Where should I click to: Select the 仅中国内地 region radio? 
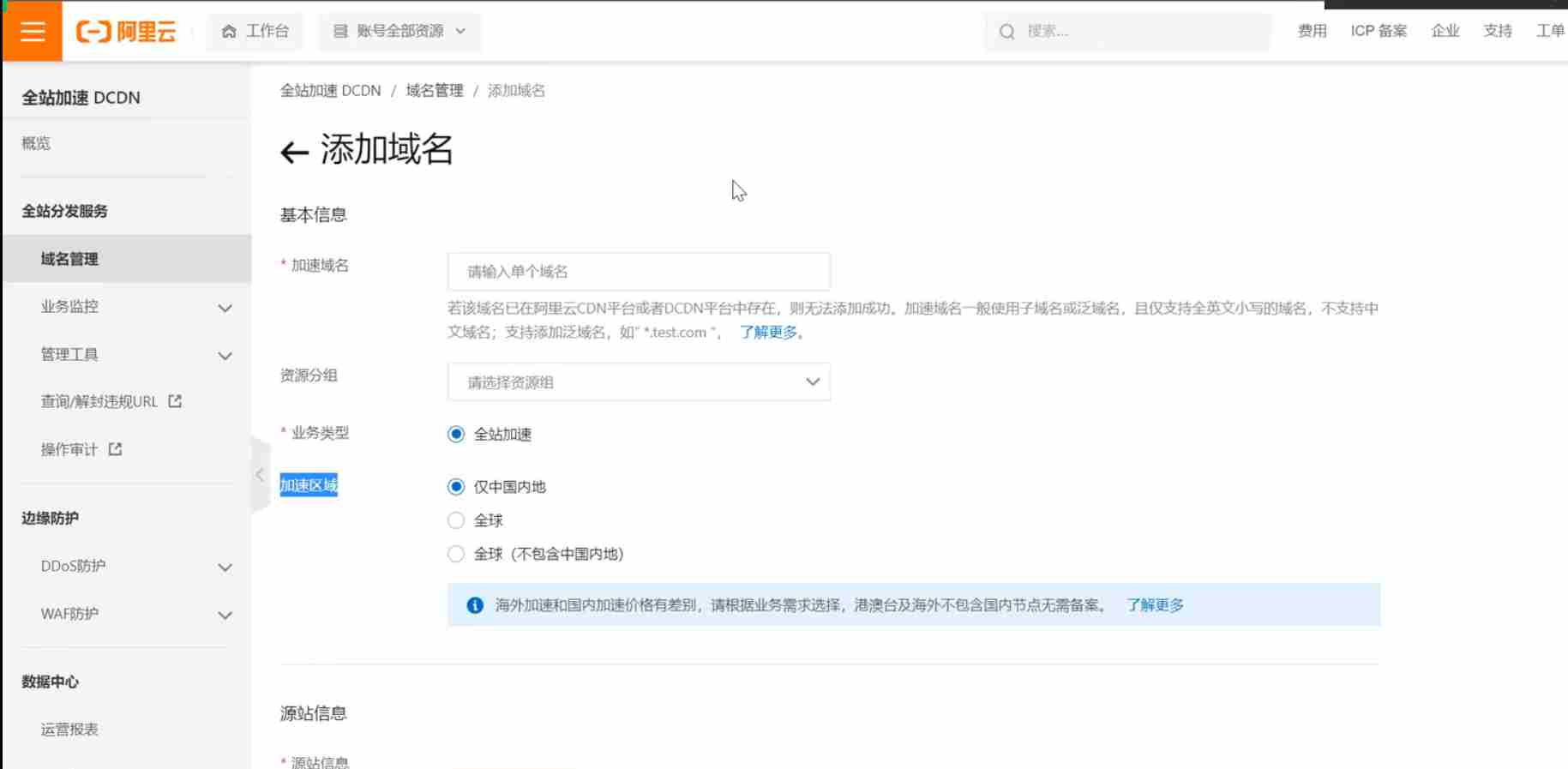[x=456, y=487]
